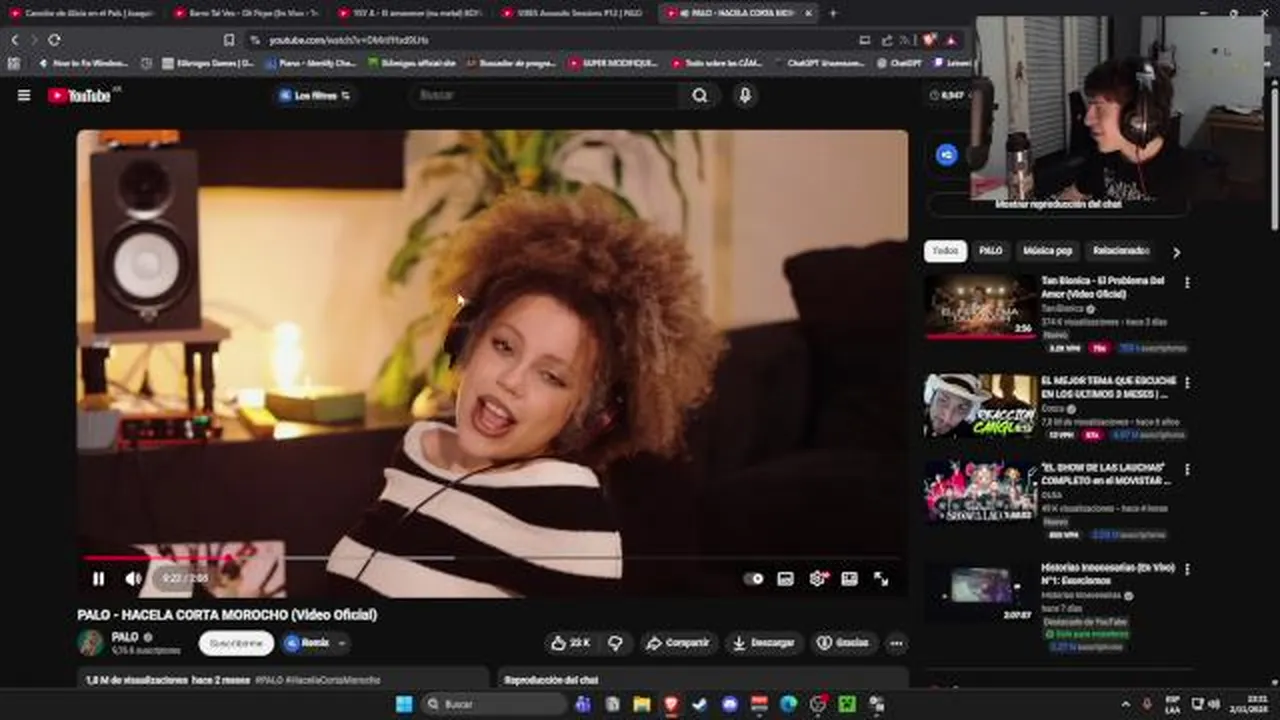Toggle the autoplay switch in the player
Image resolution: width=1280 pixels, height=720 pixels.
click(x=753, y=578)
